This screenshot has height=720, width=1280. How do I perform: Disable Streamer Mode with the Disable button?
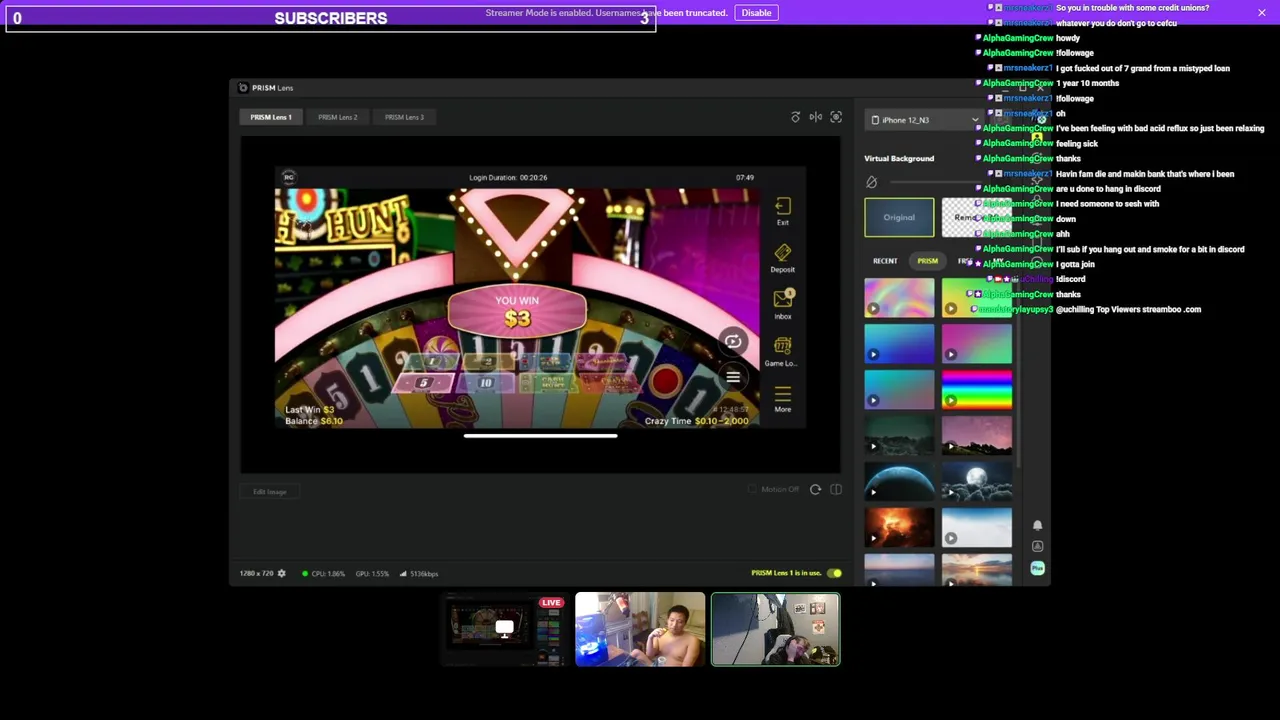pos(756,13)
